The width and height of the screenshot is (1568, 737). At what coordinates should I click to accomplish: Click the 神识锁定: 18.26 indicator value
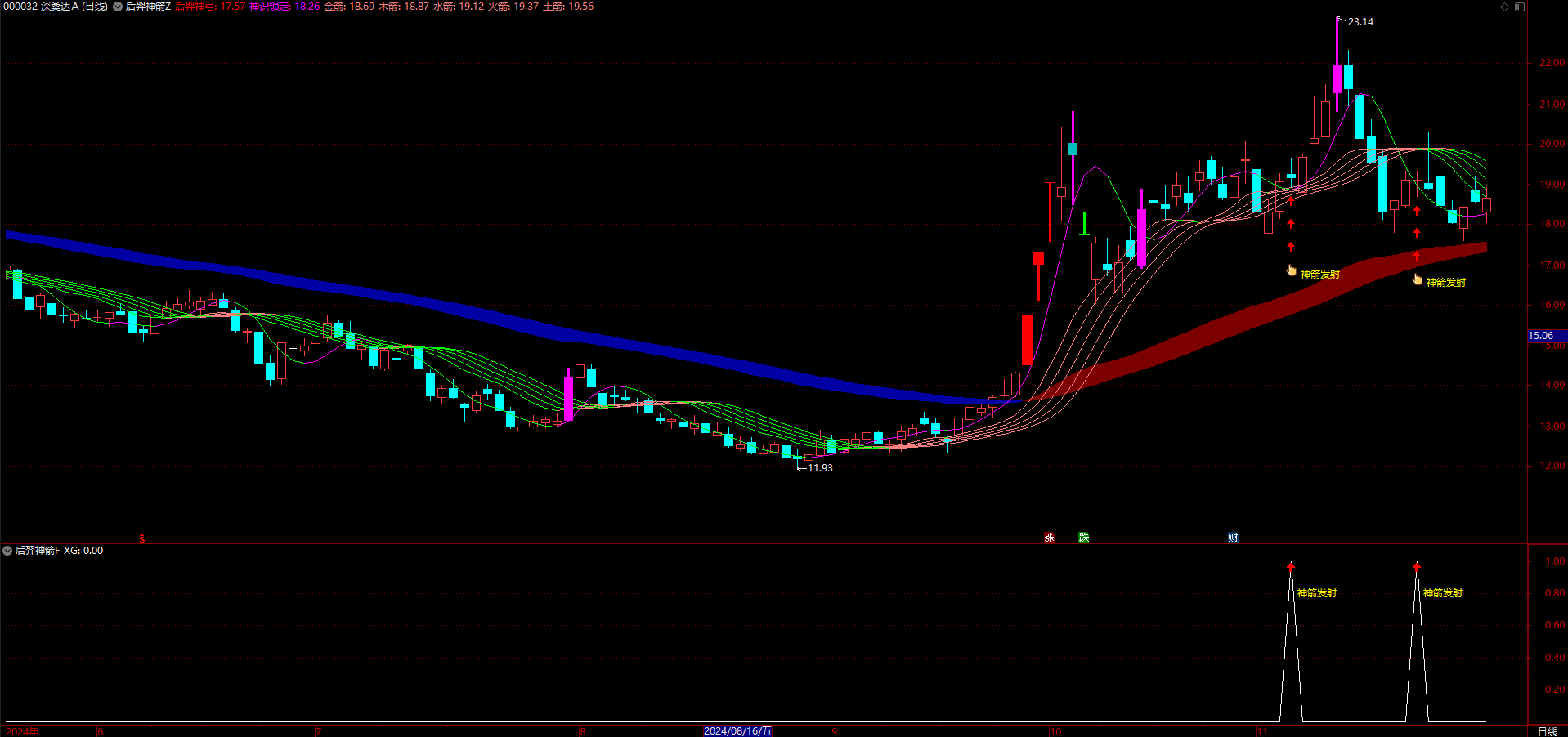point(284,7)
